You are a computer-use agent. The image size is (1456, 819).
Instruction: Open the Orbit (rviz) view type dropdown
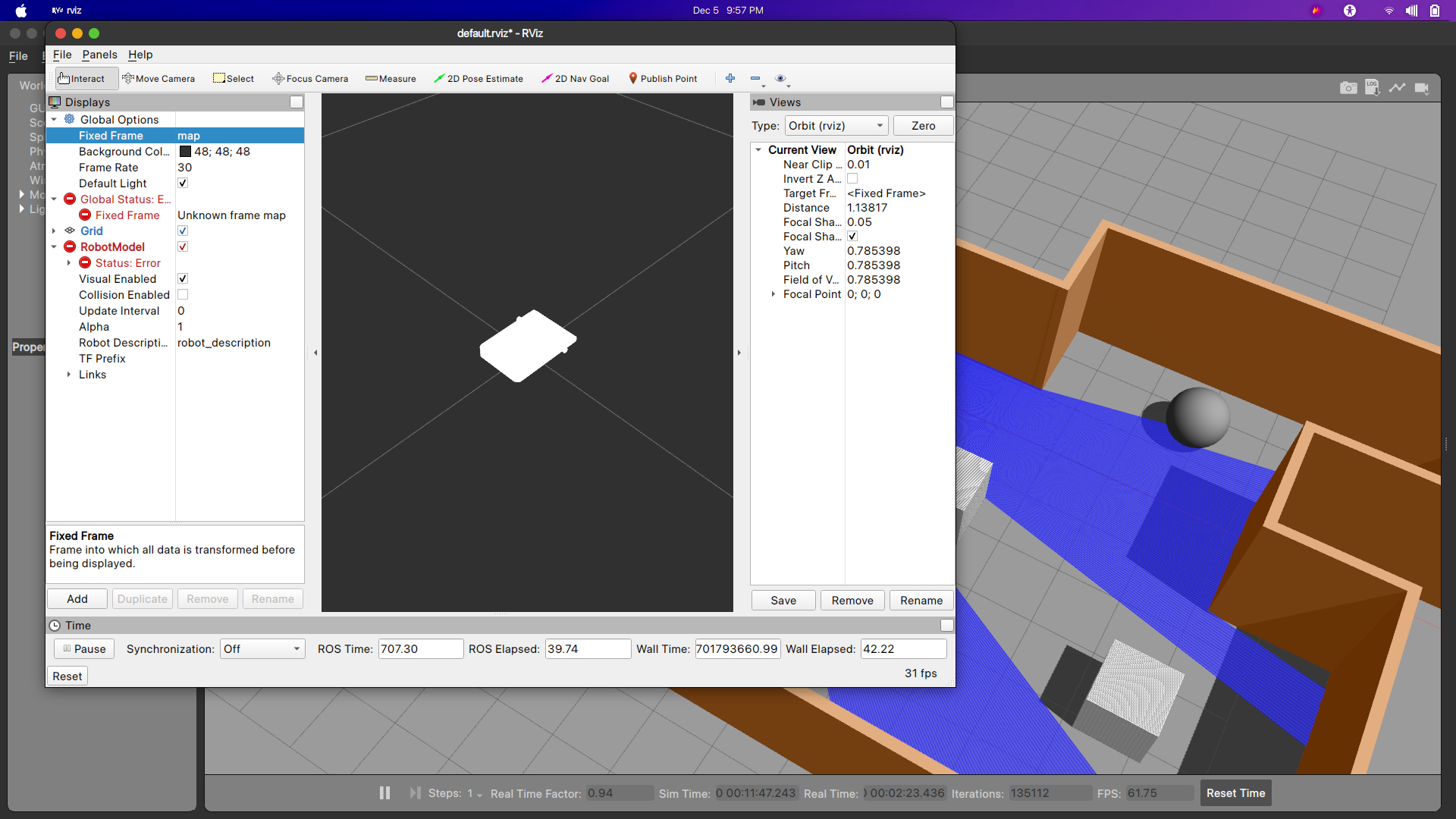836,126
